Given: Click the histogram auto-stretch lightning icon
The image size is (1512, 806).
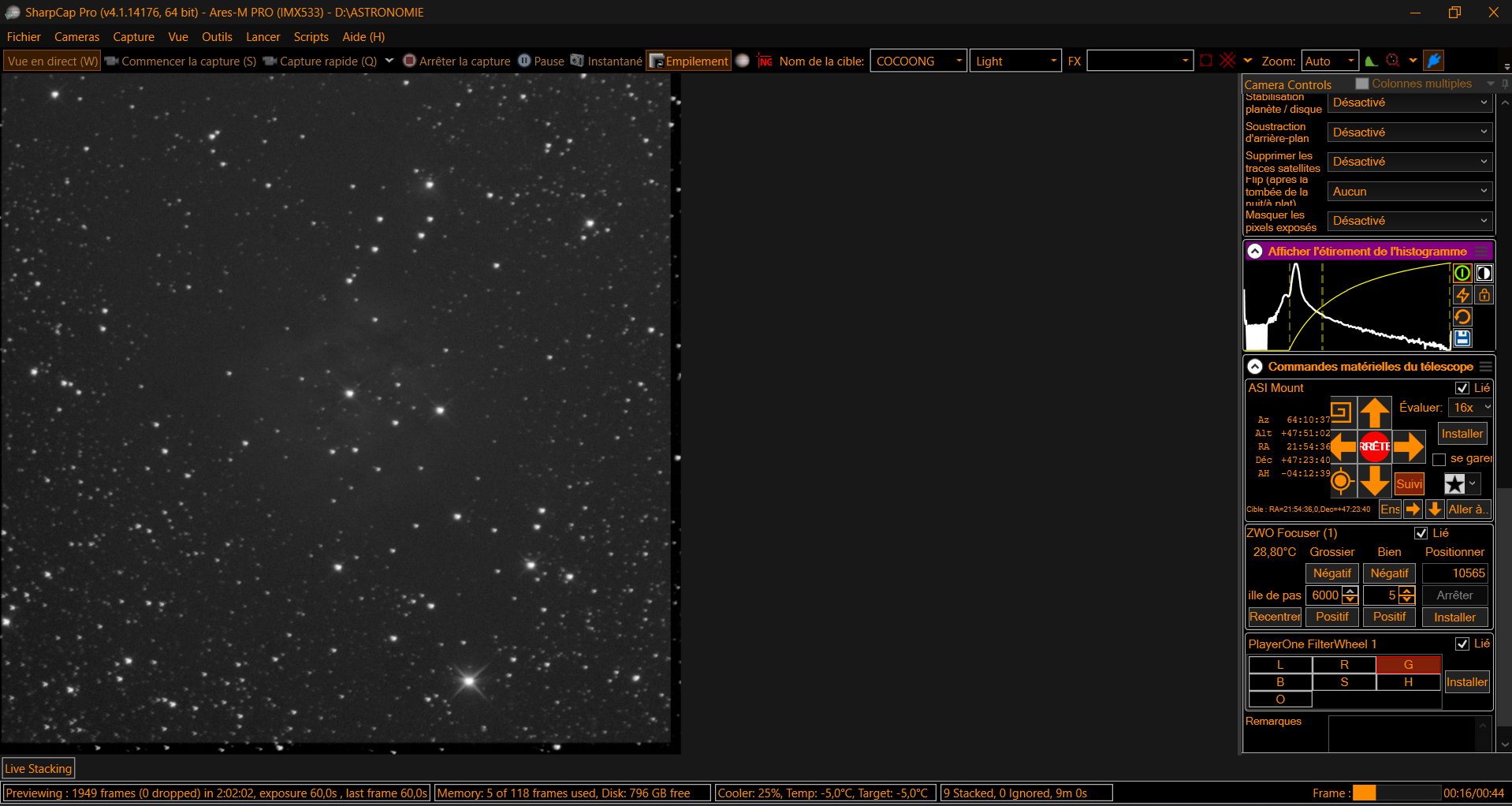Looking at the screenshot, I should [x=1462, y=295].
